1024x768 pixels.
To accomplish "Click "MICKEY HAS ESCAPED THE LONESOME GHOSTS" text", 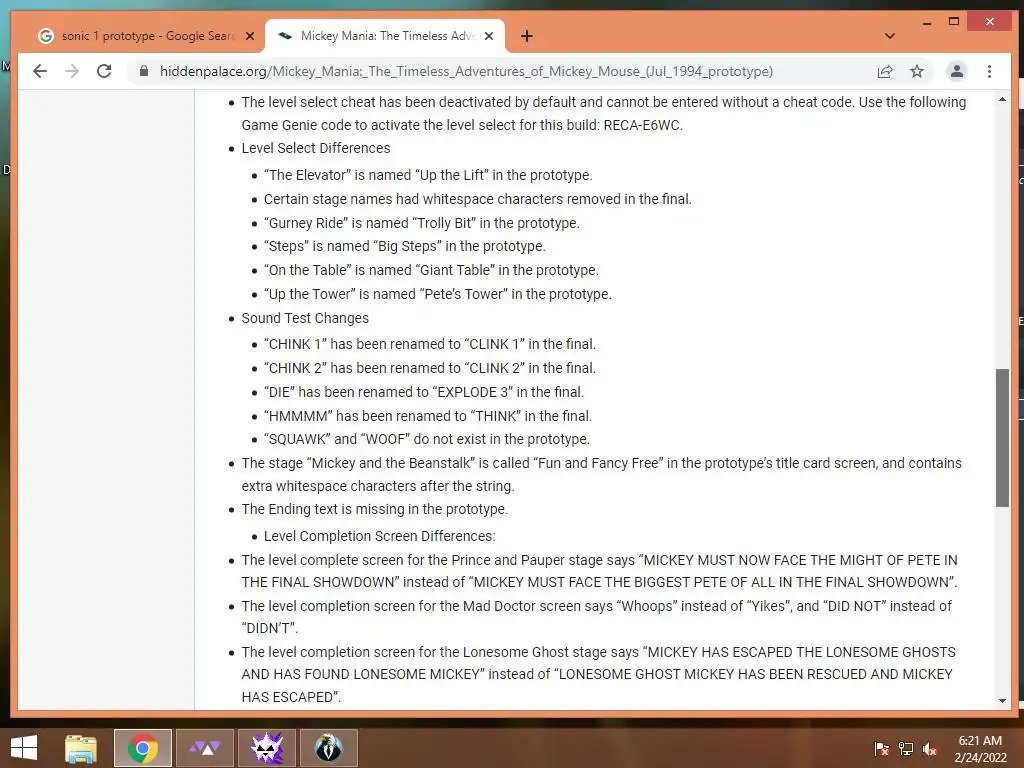I will 801,652.
